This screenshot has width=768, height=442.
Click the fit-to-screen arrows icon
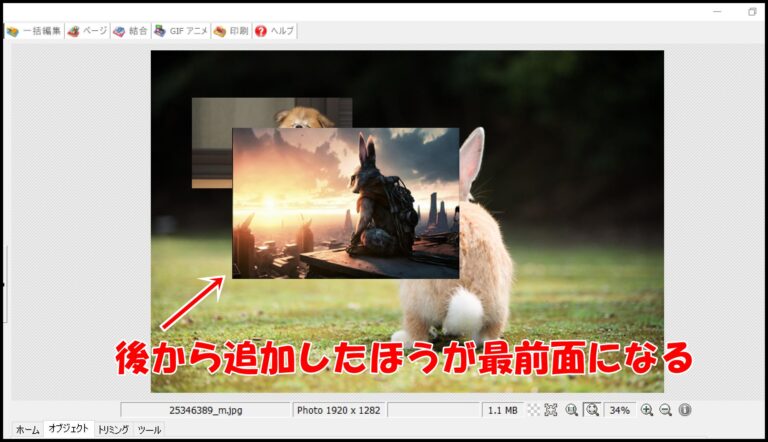pyautogui.click(x=551, y=410)
